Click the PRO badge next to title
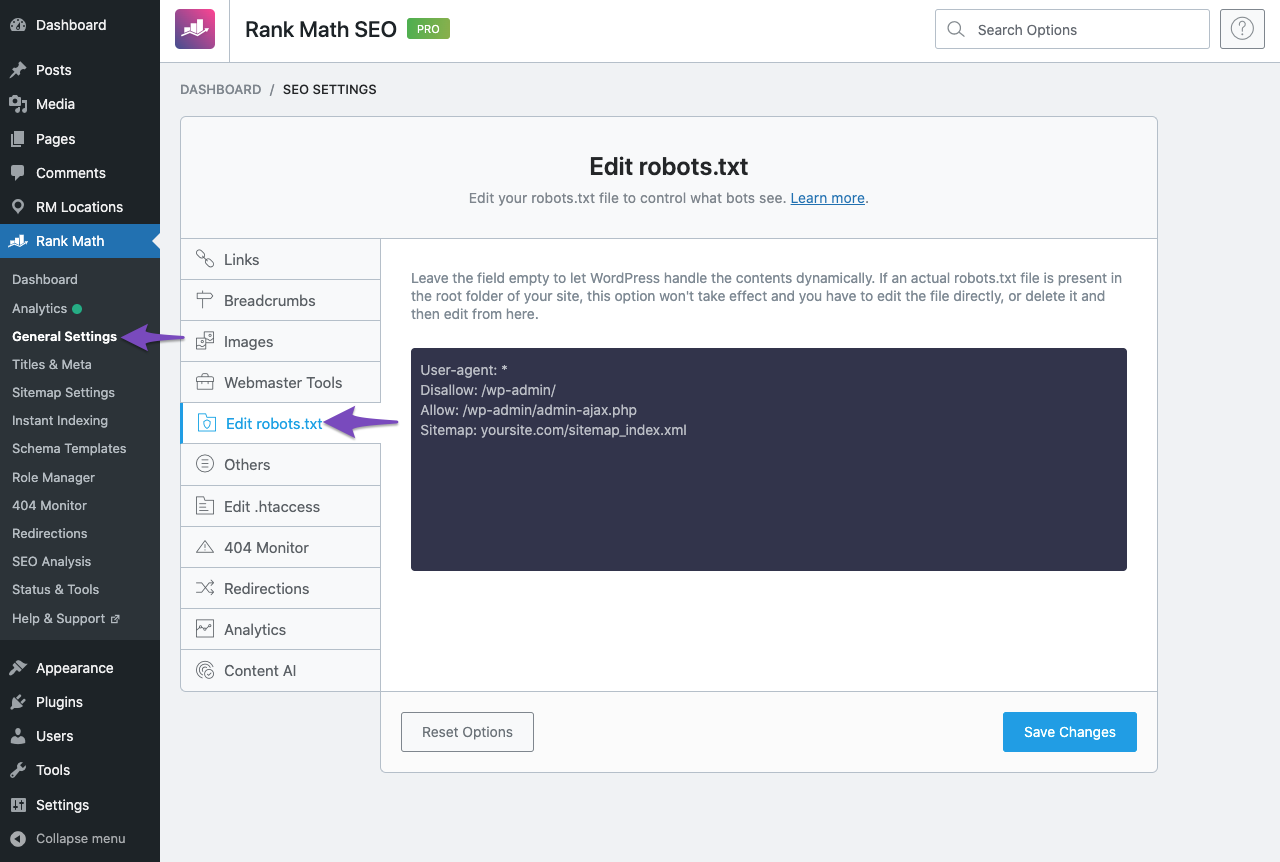Image resolution: width=1280 pixels, height=862 pixels. (x=428, y=29)
